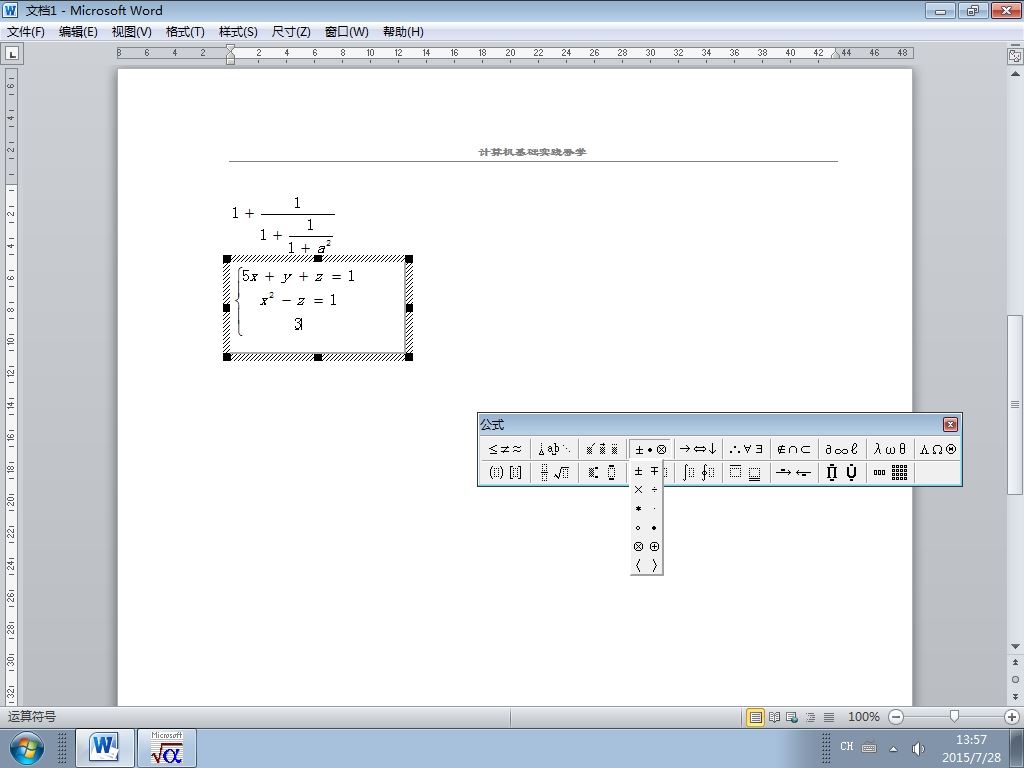Collapse the operator symbols palette (±•⊗)
Image resolution: width=1024 pixels, height=768 pixels.
coord(650,449)
